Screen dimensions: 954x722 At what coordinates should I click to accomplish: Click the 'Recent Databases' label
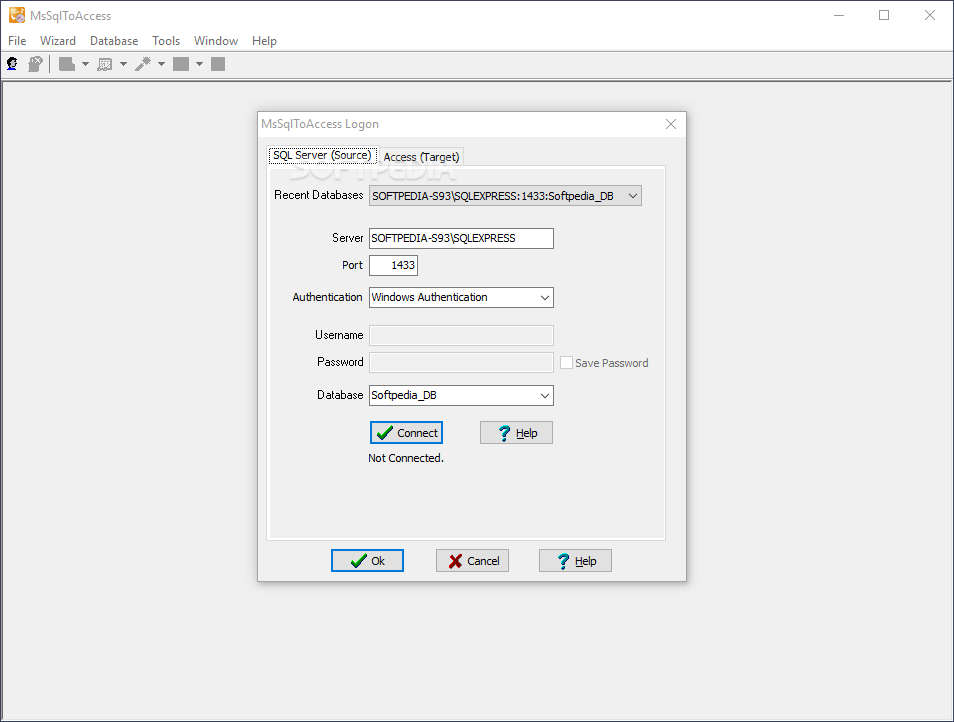click(x=318, y=195)
